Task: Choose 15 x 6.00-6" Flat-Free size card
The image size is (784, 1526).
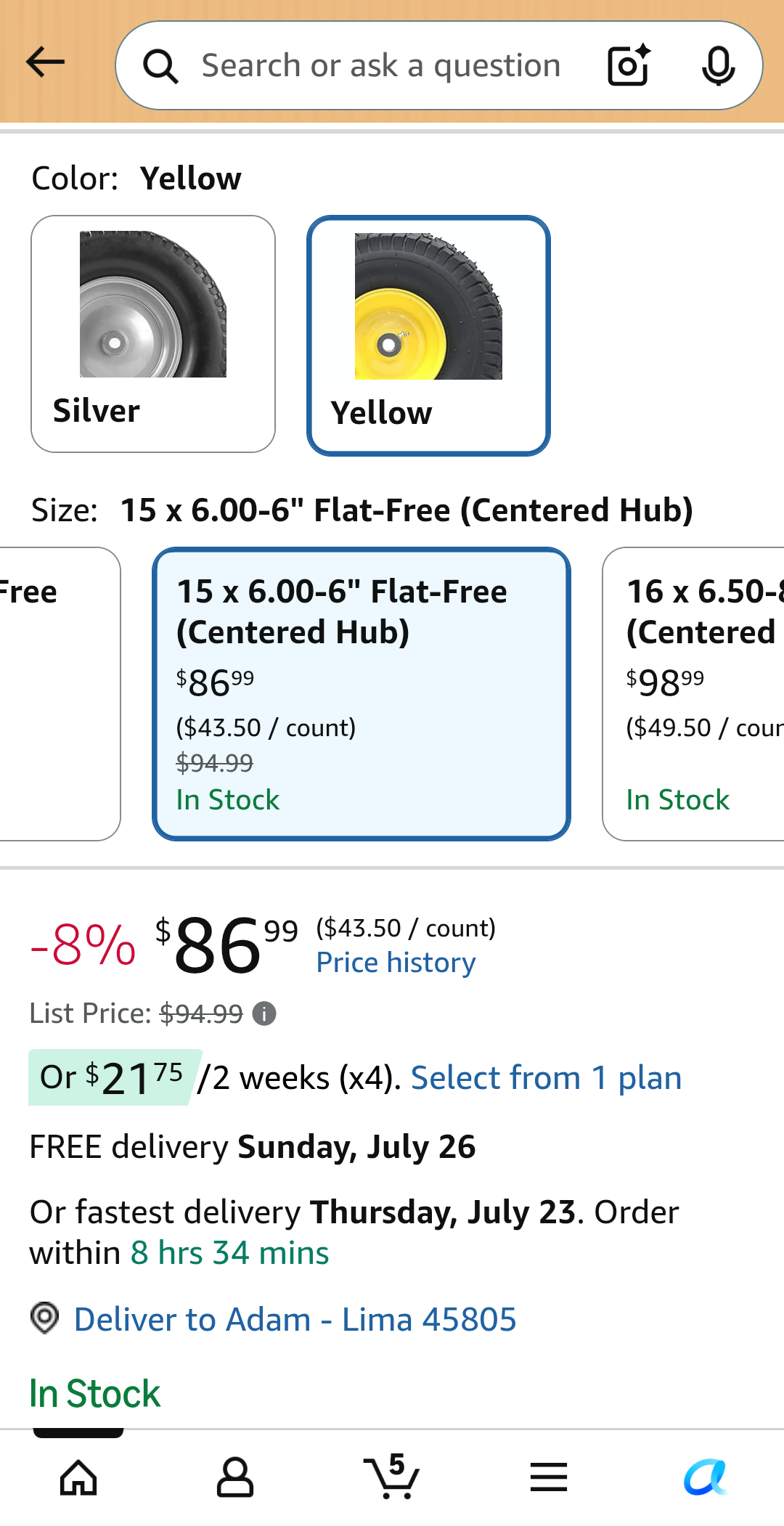Action: (362, 694)
